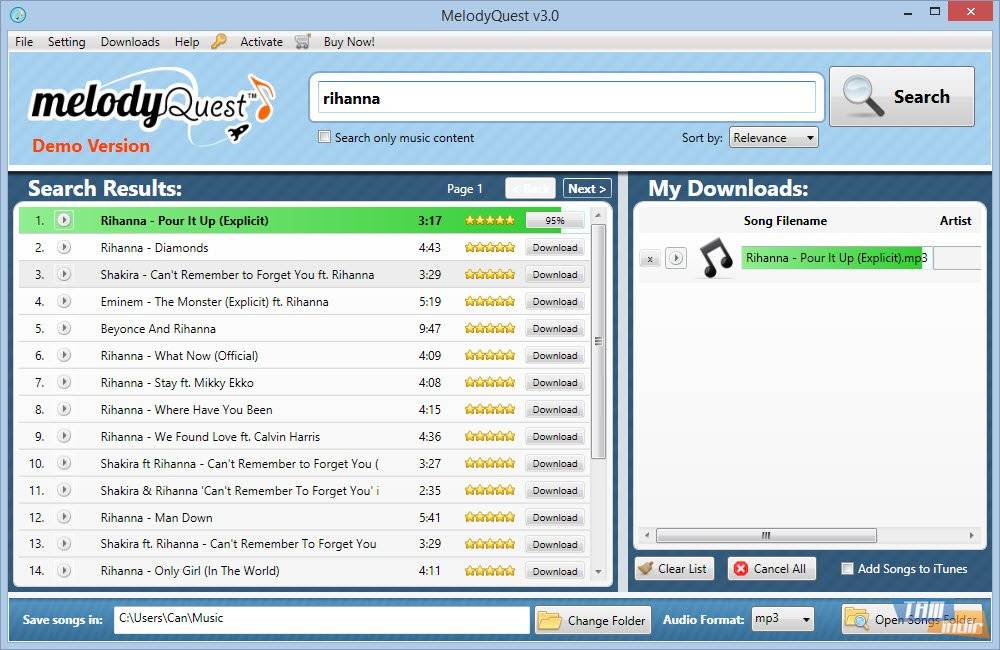This screenshot has width=1000, height=650.
Task: Remove Pour It Up from downloads list
Action: click(649, 259)
